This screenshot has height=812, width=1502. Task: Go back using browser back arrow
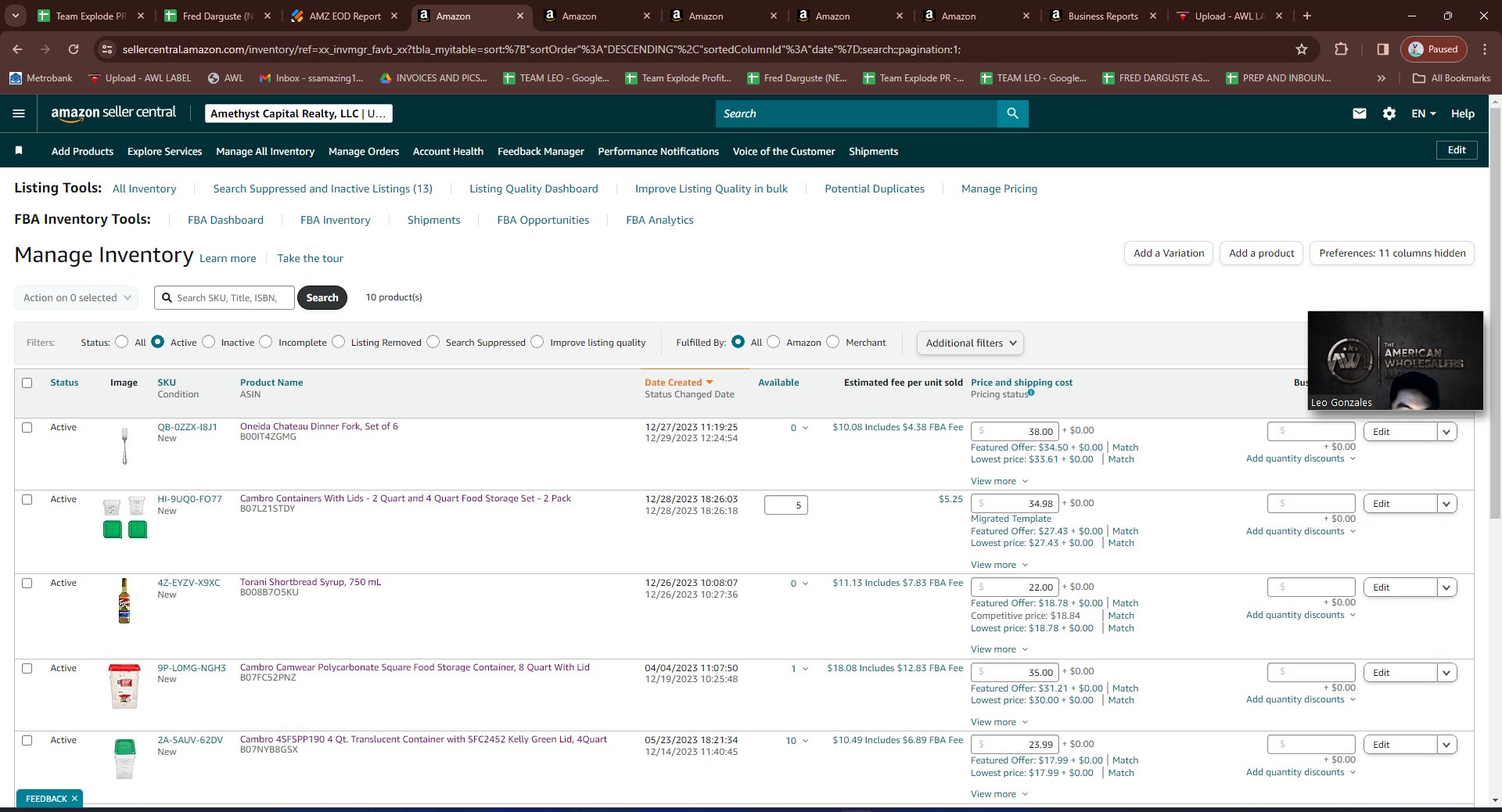[x=17, y=49]
